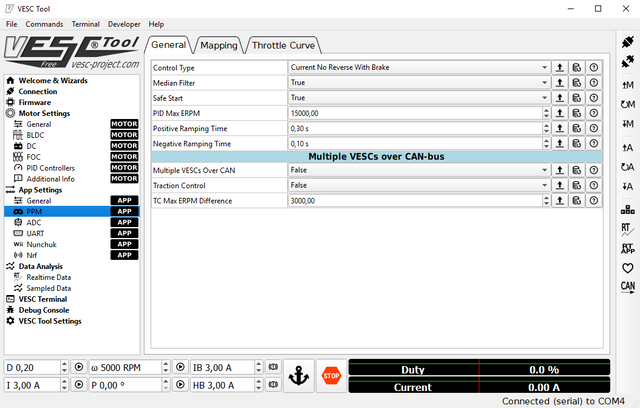
Task: Toggle the heart alive-packets icon
Action: click(x=627, y=268)
